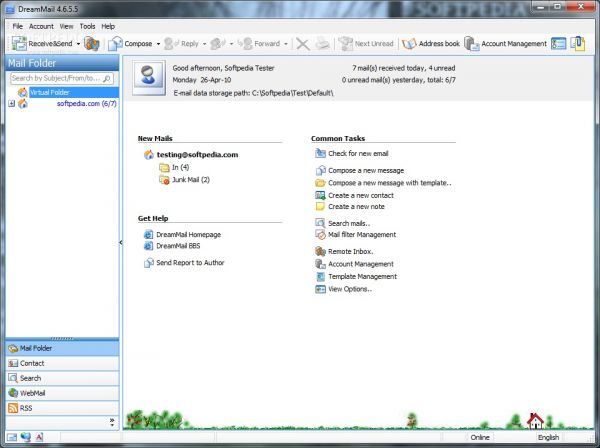
Task: Open the Compose dropdown arrow
Action: coord(158,44)
